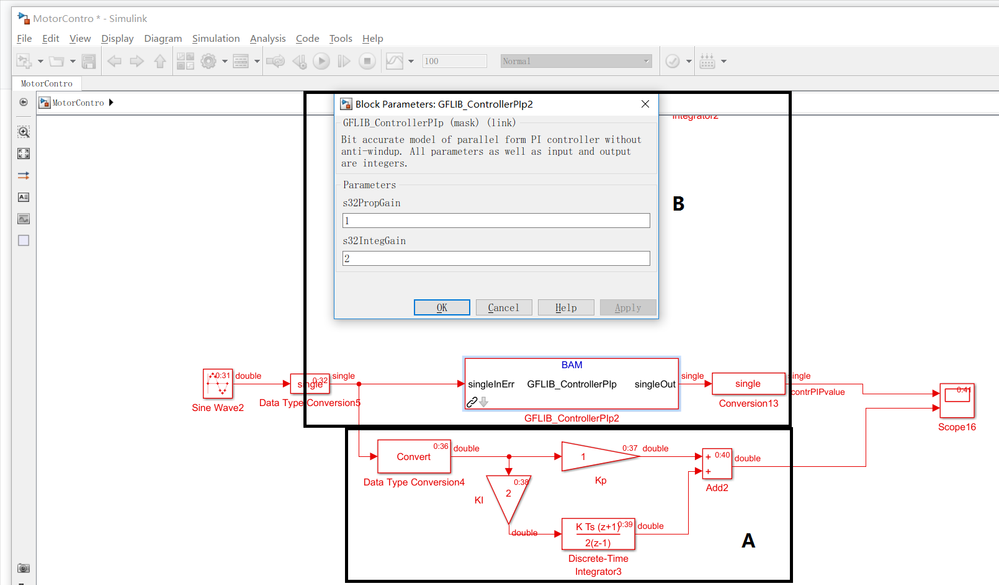The image size is (999, 585).
Task: Click the Step Back button
Action: click(x=299, y=61)
